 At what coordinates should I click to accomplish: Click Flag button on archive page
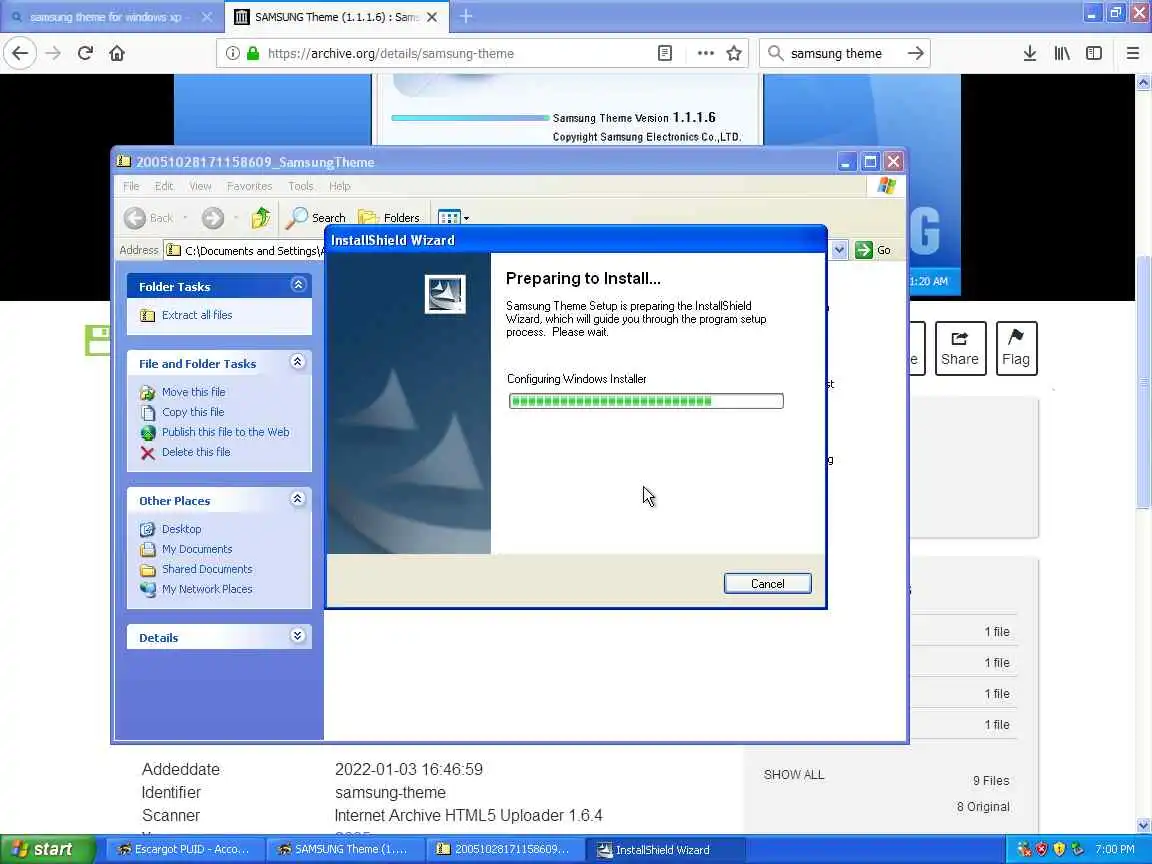1016,348
